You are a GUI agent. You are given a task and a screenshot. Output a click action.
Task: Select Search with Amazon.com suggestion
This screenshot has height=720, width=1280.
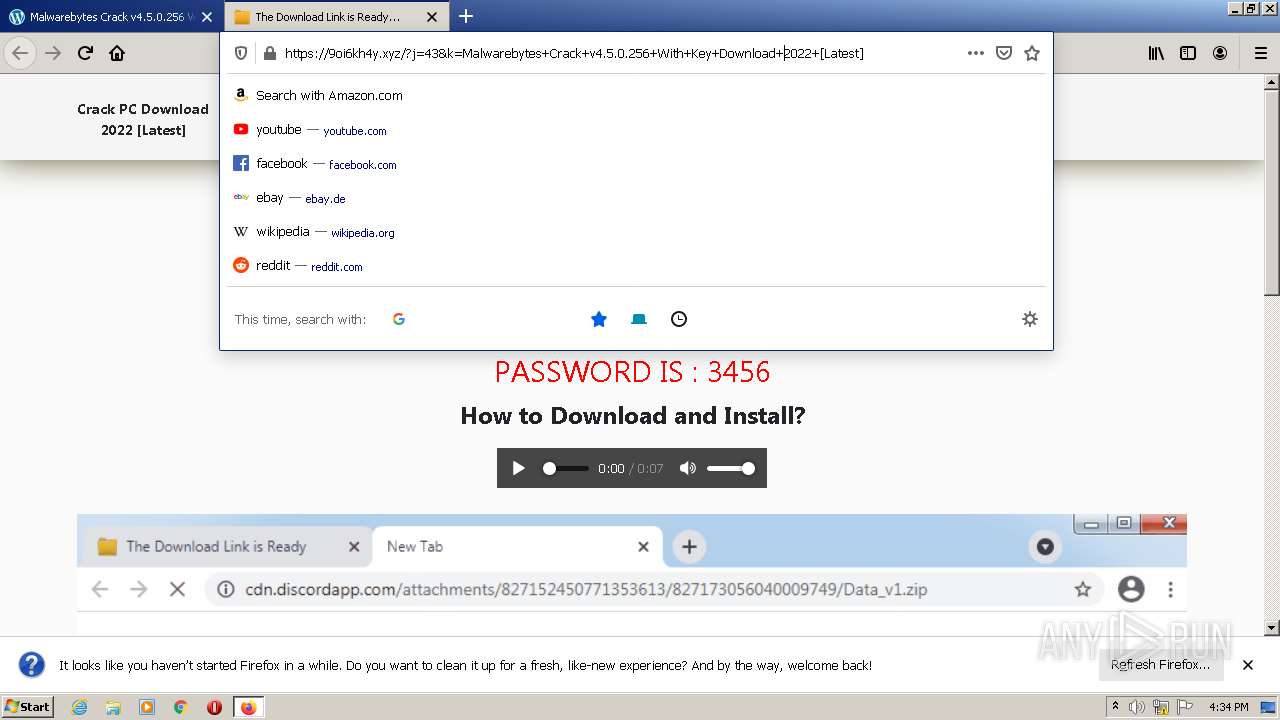(636, 95)
